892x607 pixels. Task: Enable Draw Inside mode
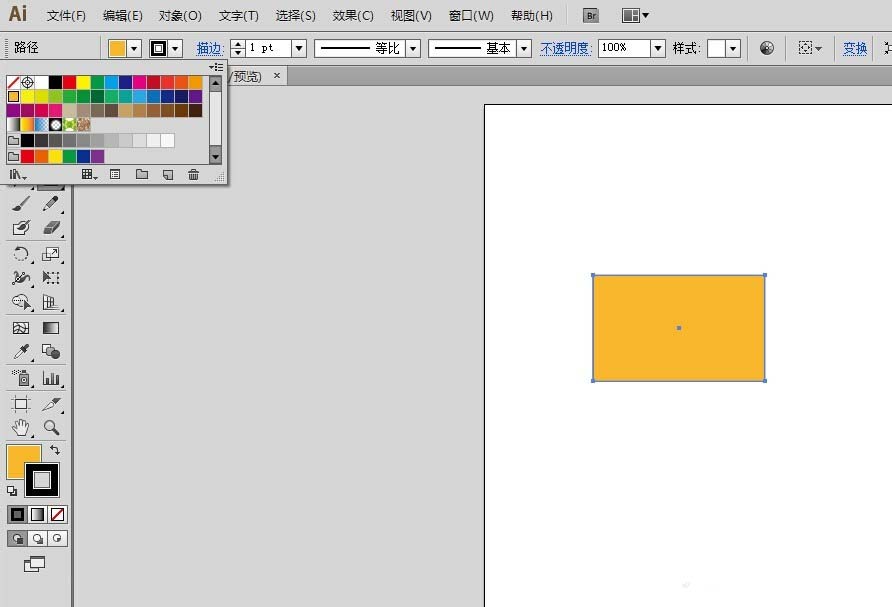click(x=57, y=538)
